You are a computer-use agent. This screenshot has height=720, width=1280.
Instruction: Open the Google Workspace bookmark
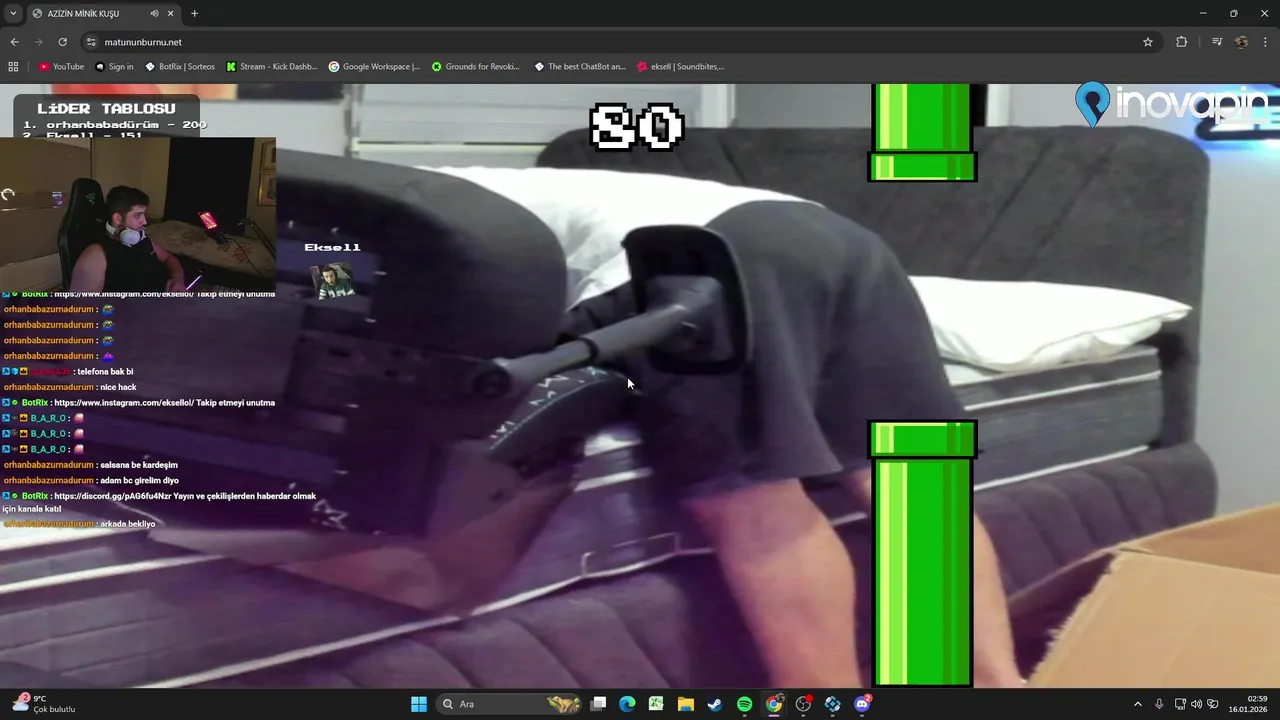374,66
